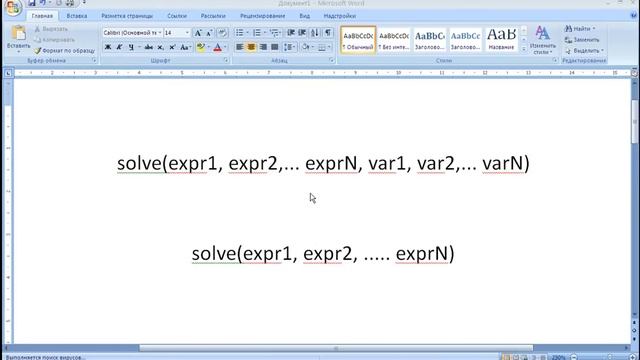Screen dimensions: 640x360
Task: Click the Вставить paste icon
Action: pos(18,33)
